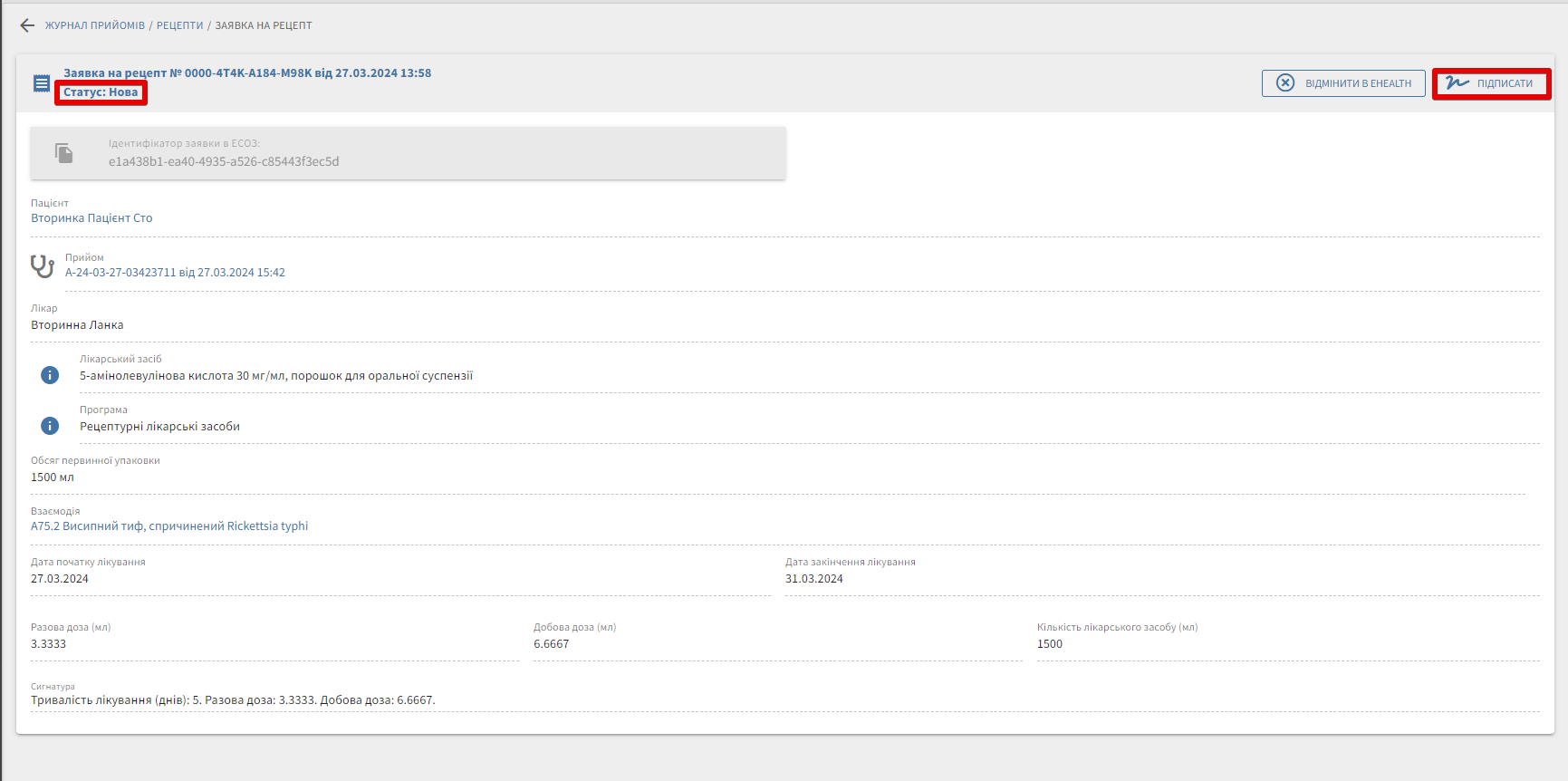Open patient link Вторинка Пацієнт Сто

pyautogui.click(x=91, y=218)
